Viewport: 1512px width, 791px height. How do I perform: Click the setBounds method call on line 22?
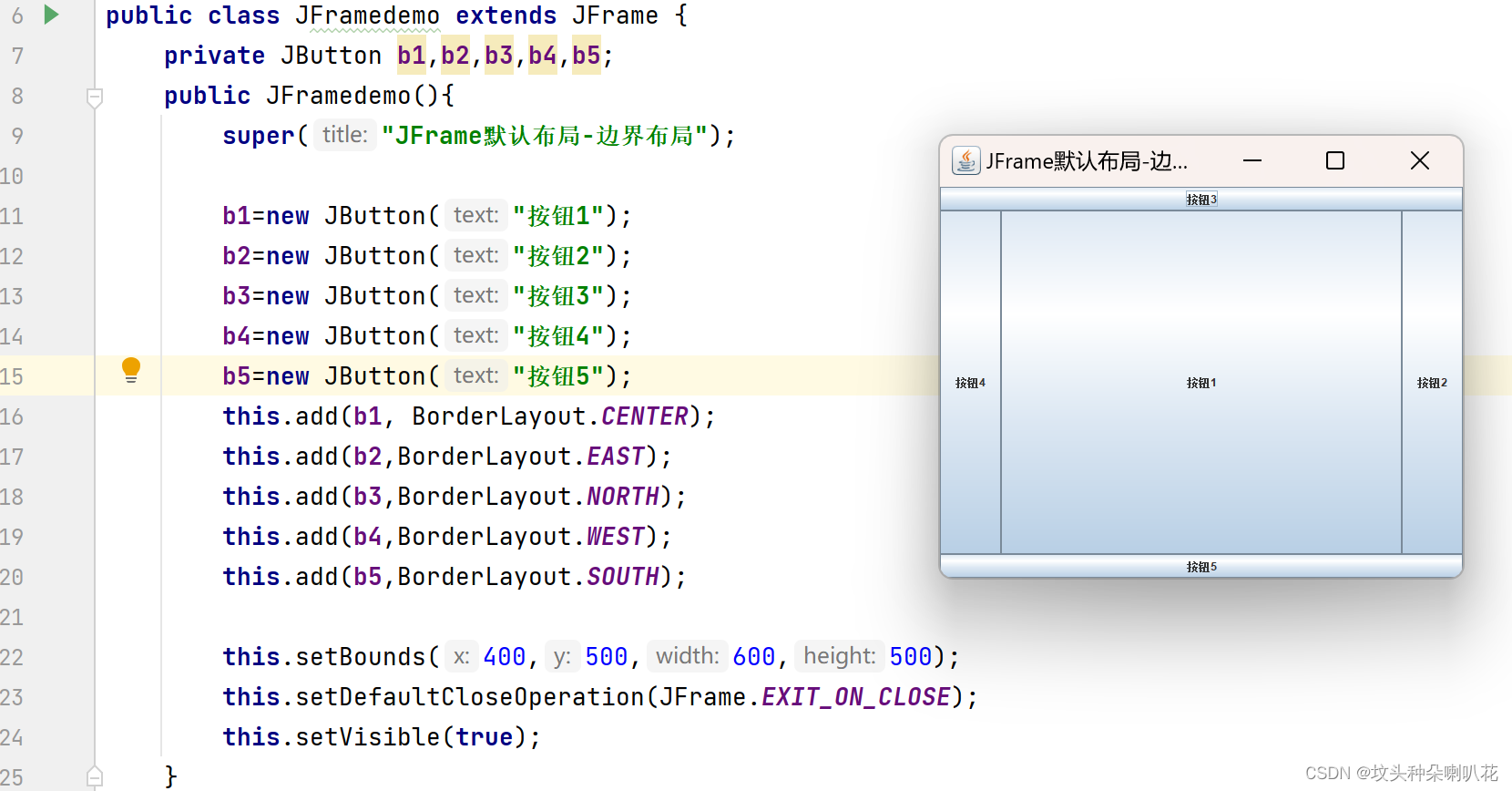coord(361,657)
